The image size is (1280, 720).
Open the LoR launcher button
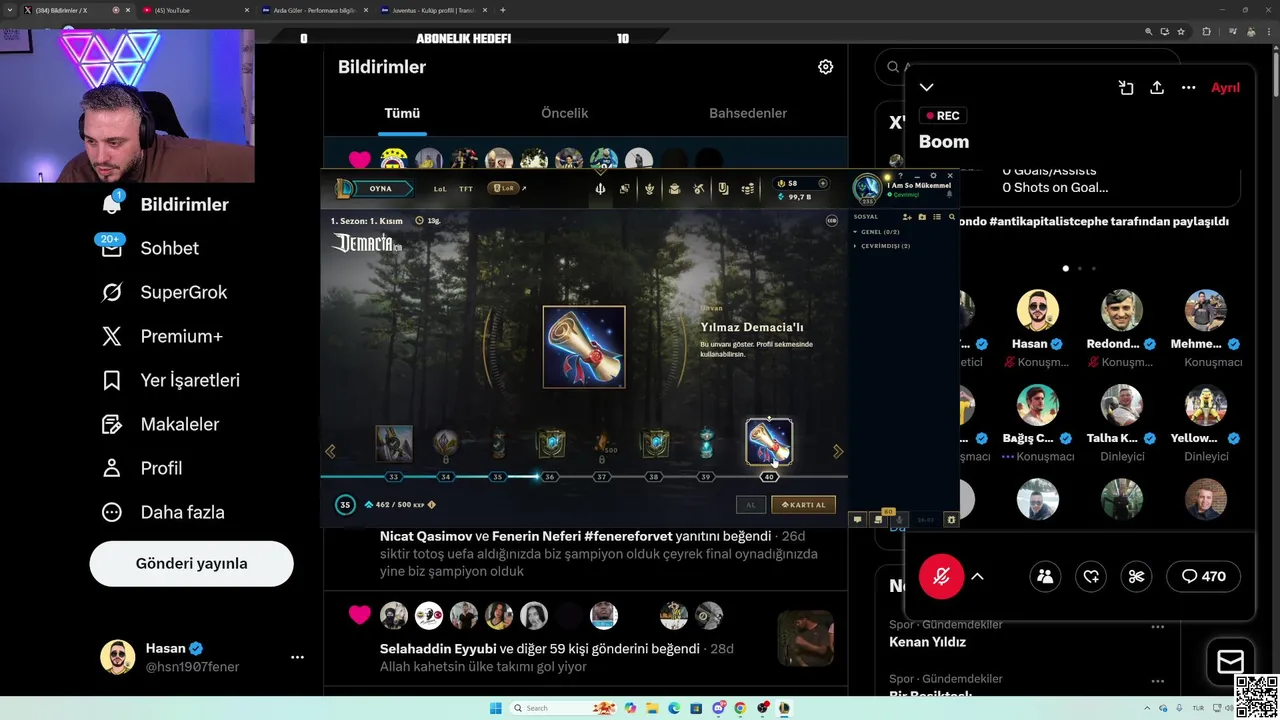[502, 188]
